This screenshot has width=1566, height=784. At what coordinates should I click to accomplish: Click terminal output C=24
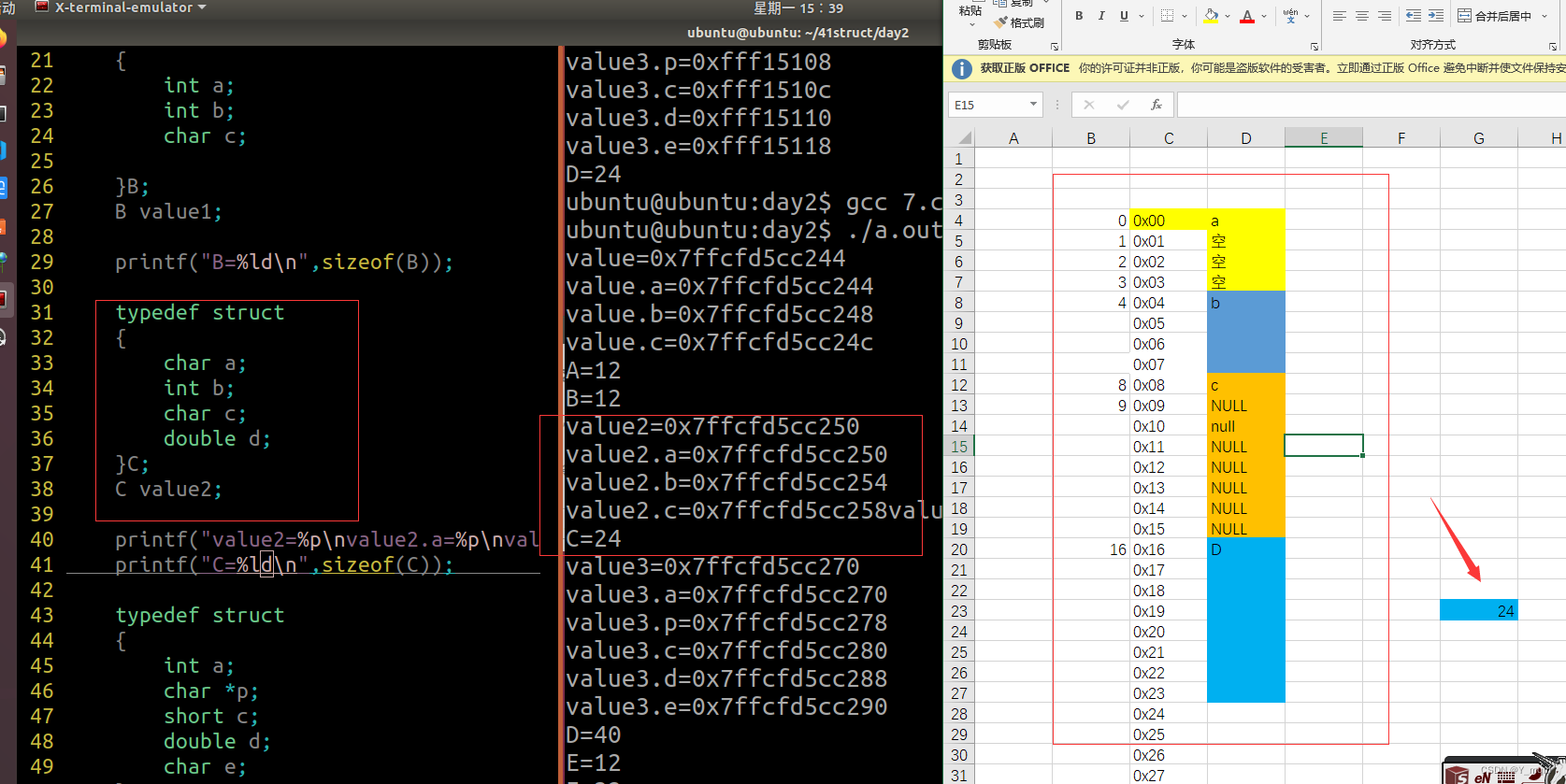(x=594, y=538)
